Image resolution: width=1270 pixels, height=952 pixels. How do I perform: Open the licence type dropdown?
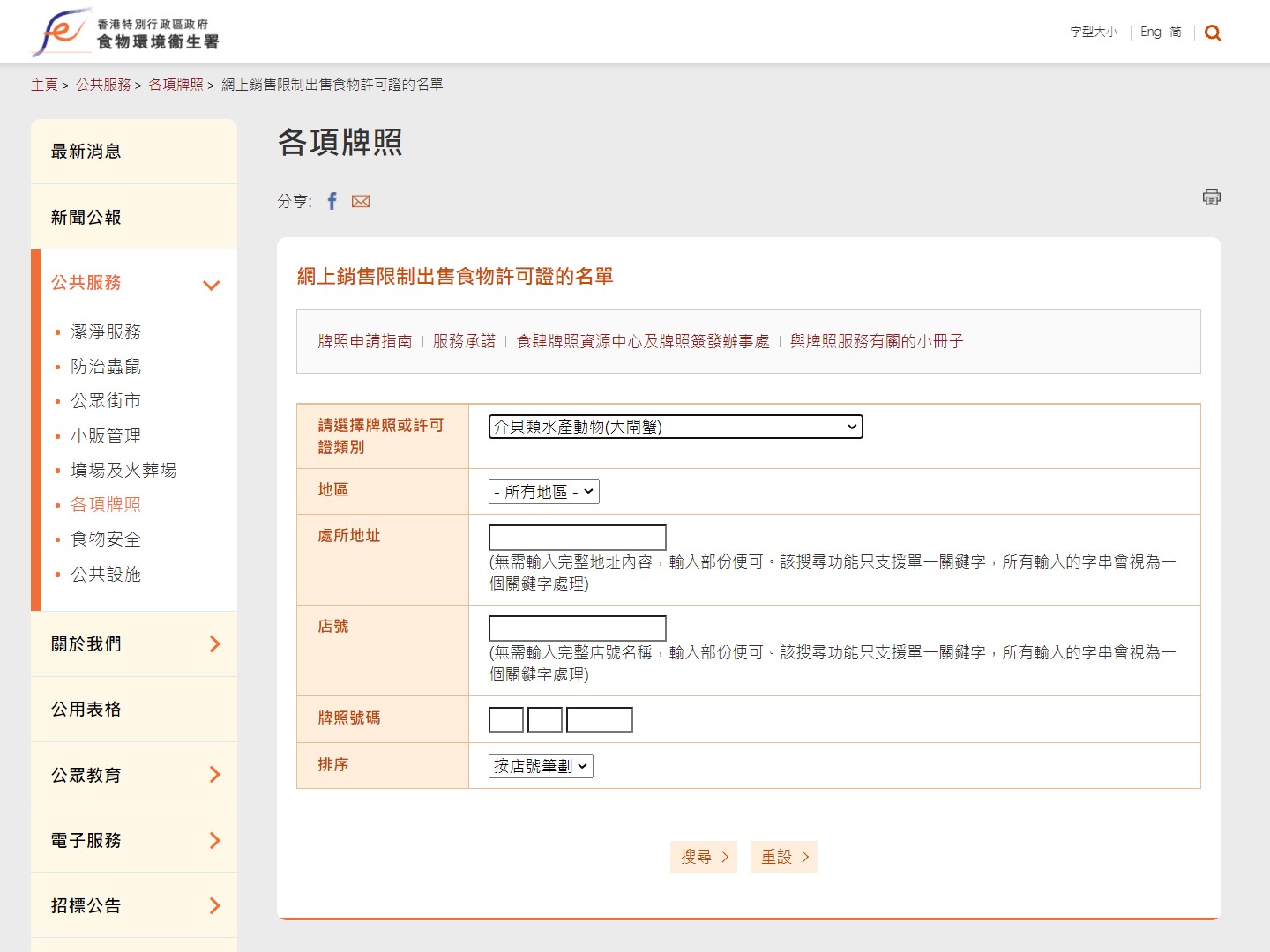[675, 427]
